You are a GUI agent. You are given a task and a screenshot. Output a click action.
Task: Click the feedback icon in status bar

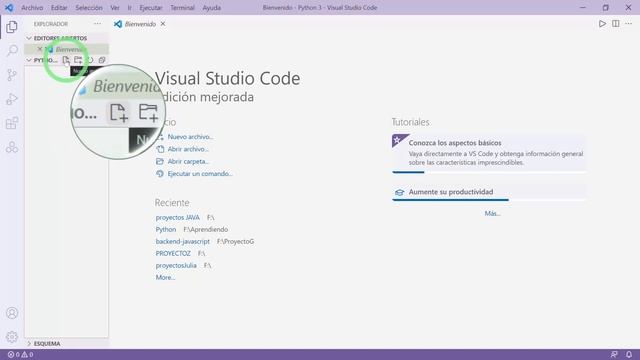(614, 355)
